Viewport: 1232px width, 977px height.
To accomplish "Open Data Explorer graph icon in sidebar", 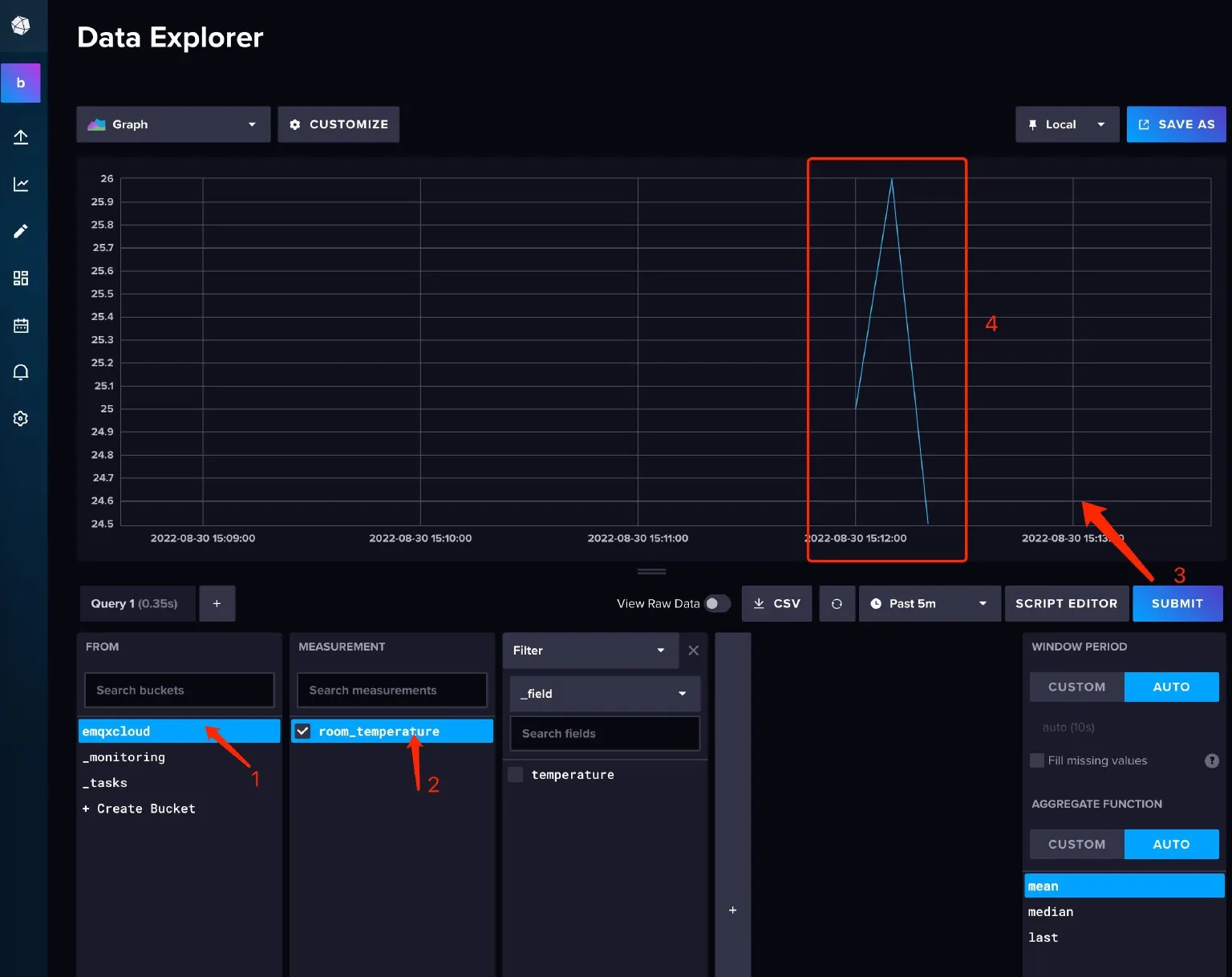I will [x=21, y=184].
